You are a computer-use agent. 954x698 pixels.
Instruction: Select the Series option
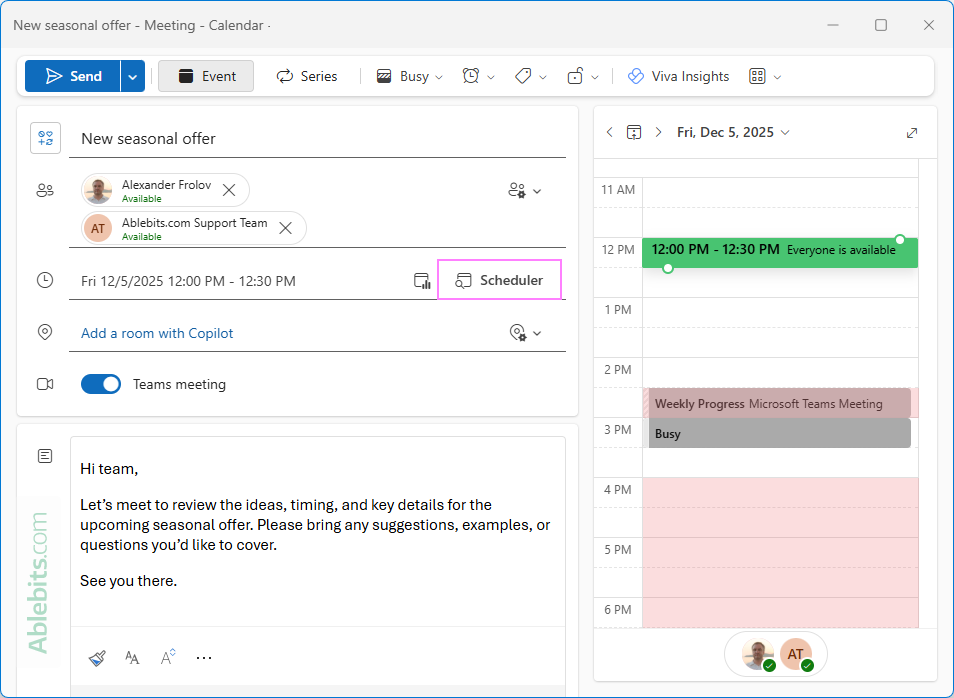click(x=307, y=76)
